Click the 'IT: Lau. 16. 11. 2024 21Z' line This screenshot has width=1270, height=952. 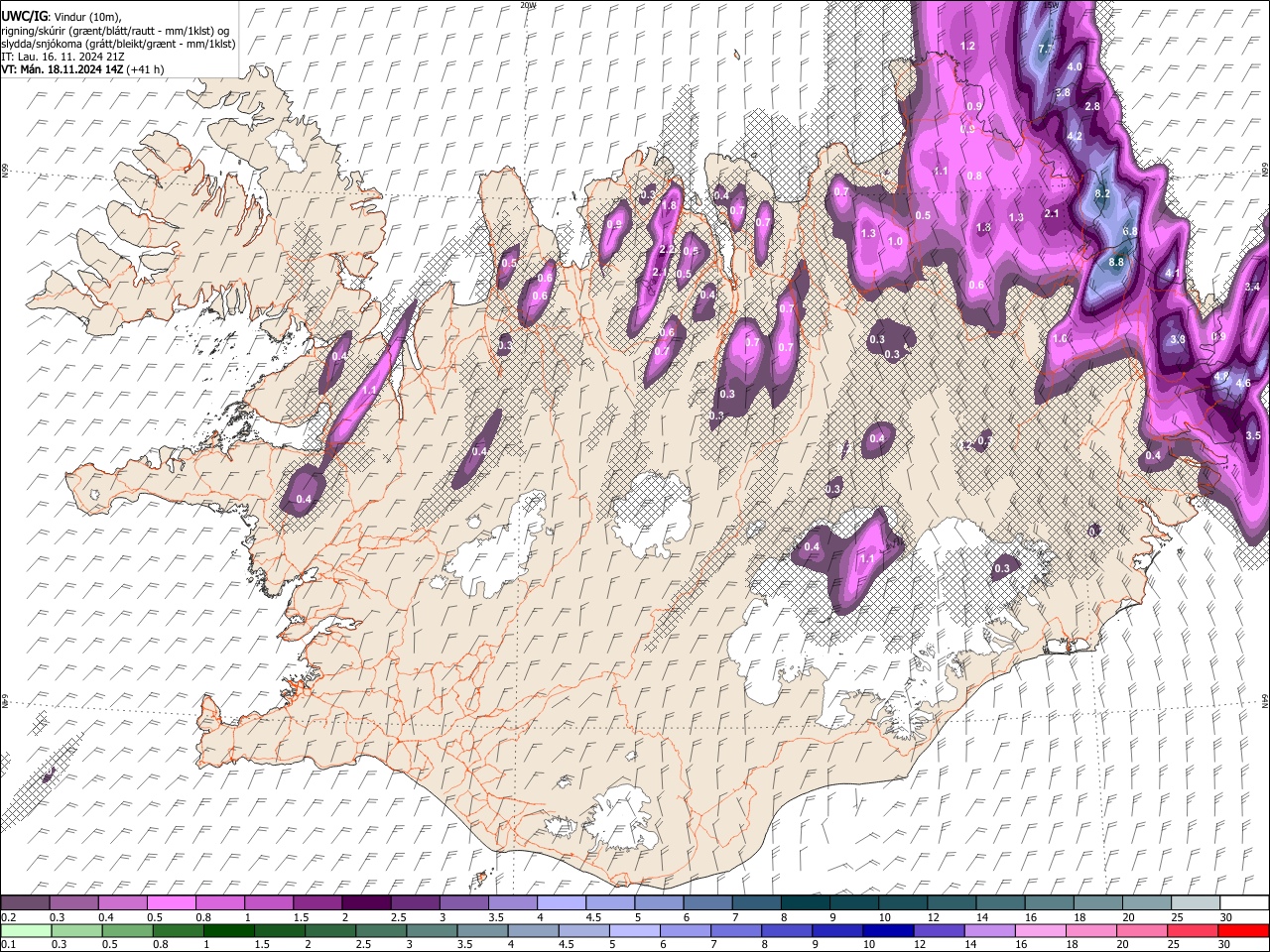point(63,57)
